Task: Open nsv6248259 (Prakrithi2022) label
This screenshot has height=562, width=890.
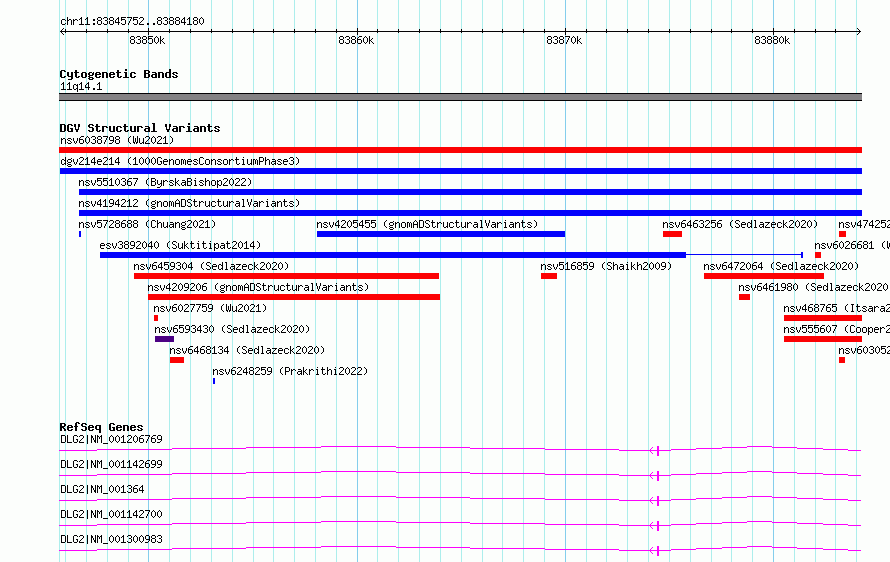Action: [290, 371]
